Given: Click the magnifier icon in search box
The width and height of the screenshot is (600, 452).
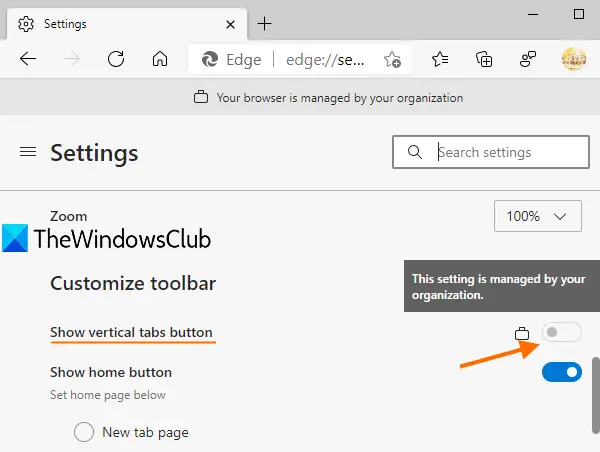Looking at the screenshot, I should [415, 152].
